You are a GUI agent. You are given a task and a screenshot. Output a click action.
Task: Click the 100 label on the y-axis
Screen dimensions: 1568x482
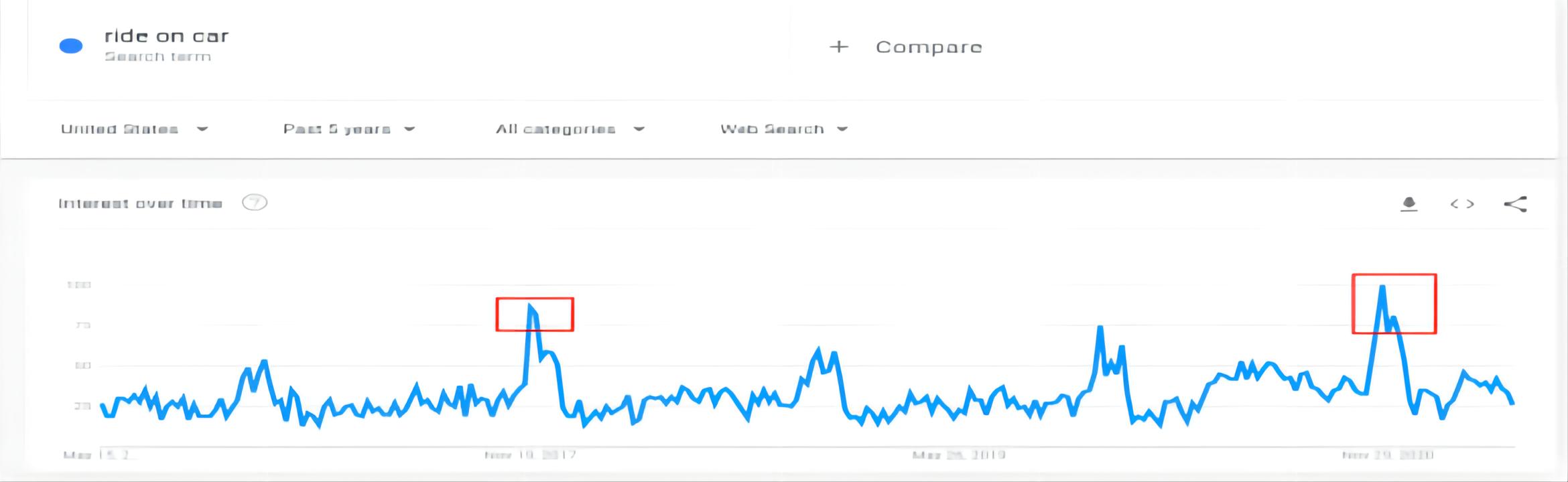79,285
